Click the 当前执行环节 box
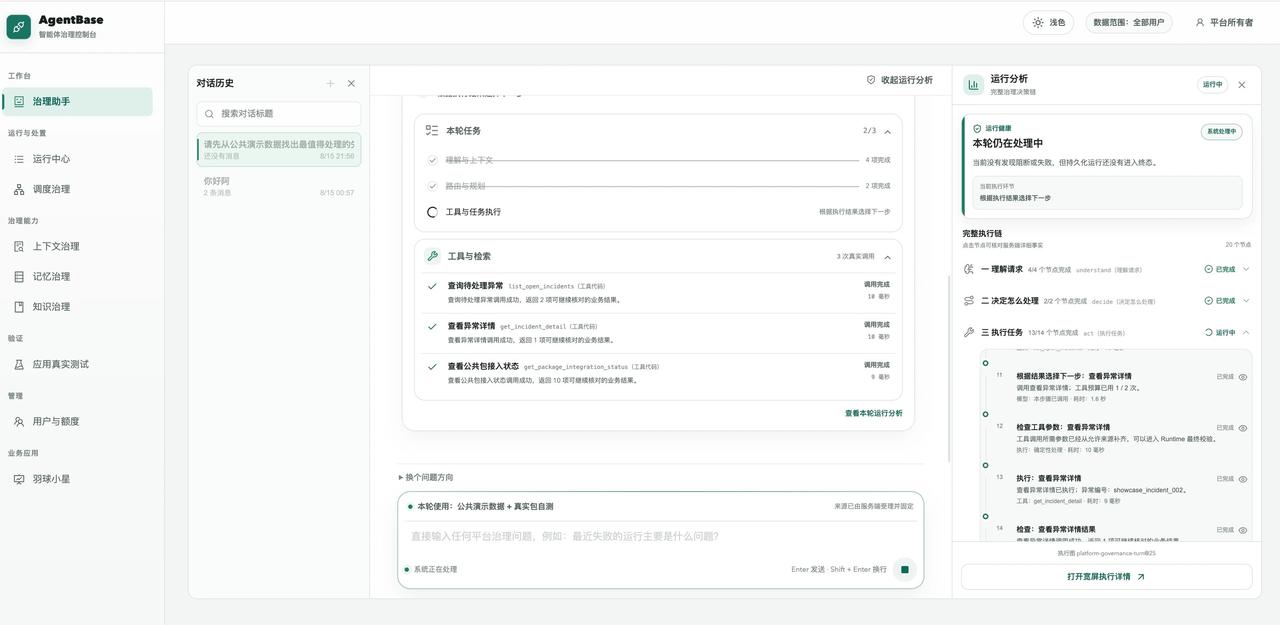This screenshot has width=1280, height=625. pyautogui.click(x=1107, y=193)
